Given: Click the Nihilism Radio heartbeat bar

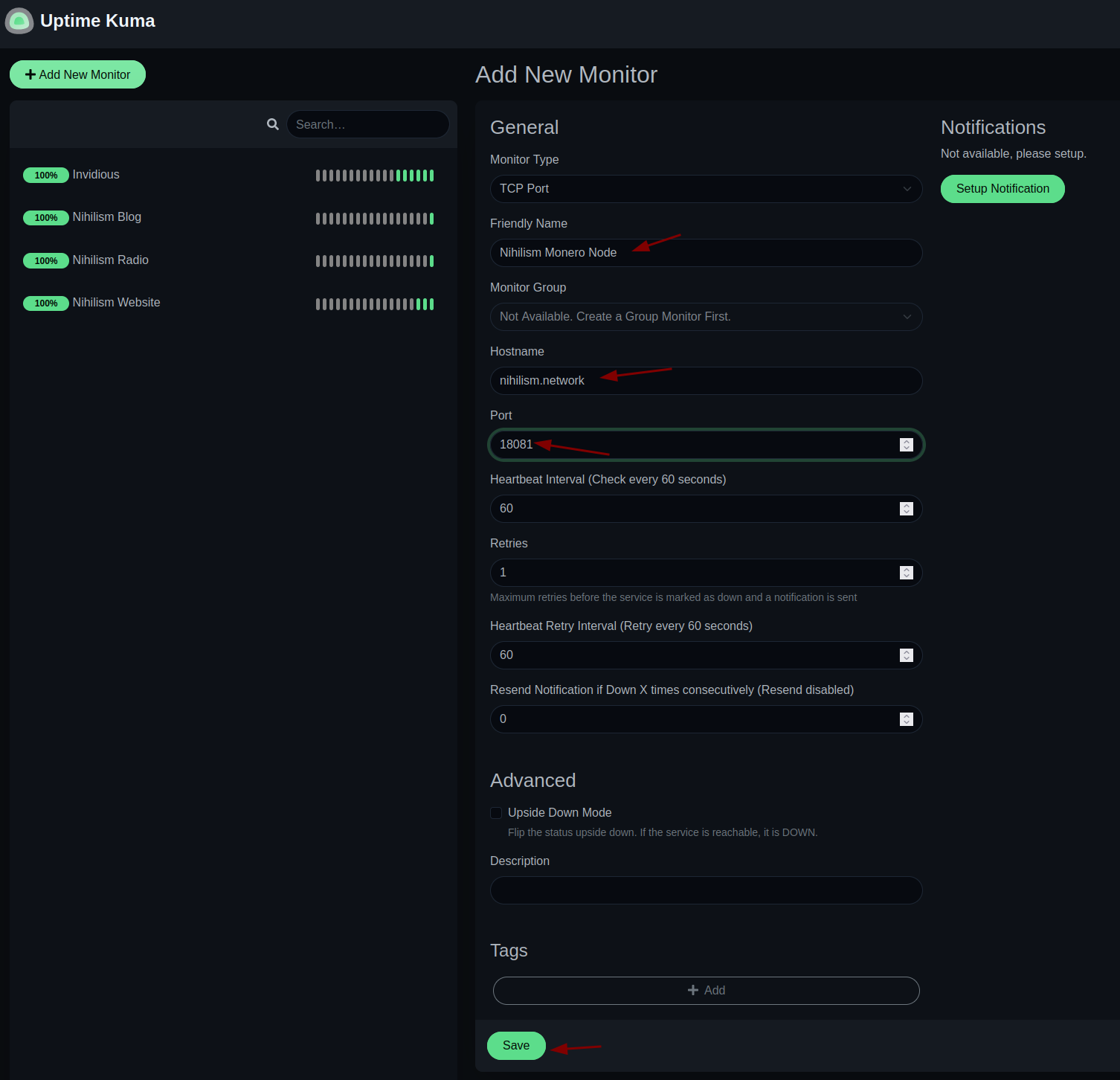Looking at the screenshot, I should (375, 261).
